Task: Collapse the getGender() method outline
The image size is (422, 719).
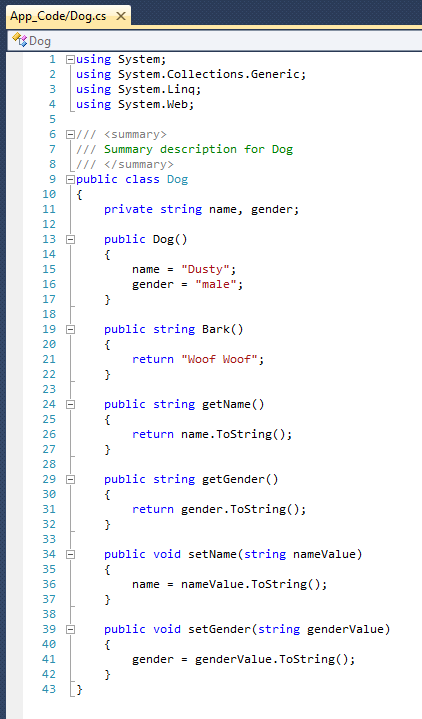Action: coord(70,480)
